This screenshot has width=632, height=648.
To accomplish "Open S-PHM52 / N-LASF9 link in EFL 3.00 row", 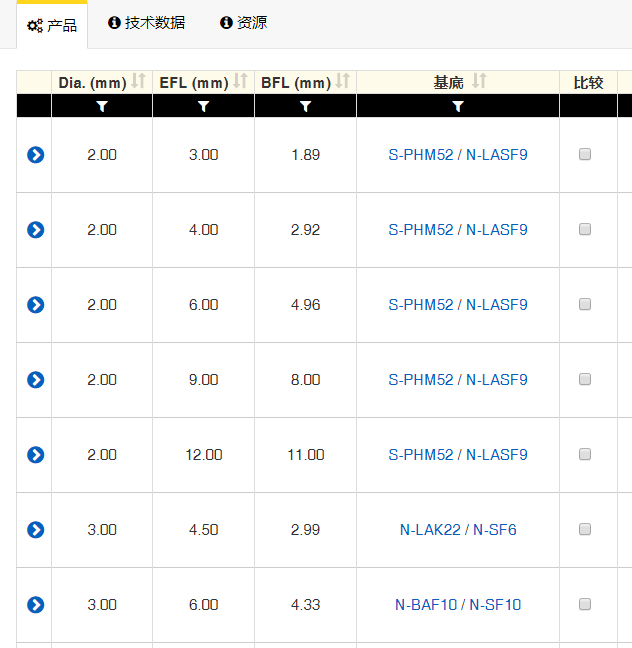I will pyautogui.click(x=458, y=155).
